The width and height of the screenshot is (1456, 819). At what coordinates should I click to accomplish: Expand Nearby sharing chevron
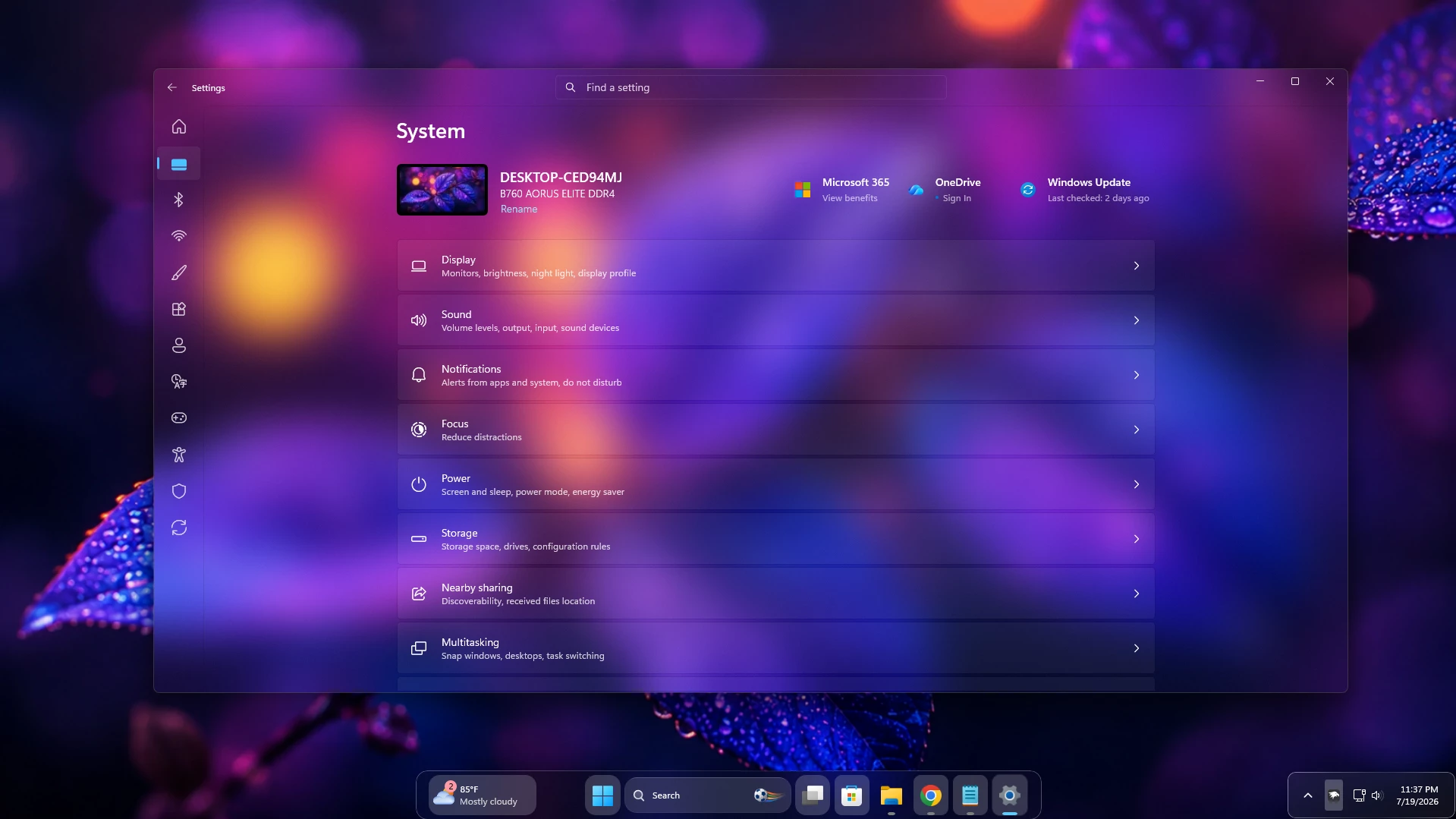point(1137,594)
